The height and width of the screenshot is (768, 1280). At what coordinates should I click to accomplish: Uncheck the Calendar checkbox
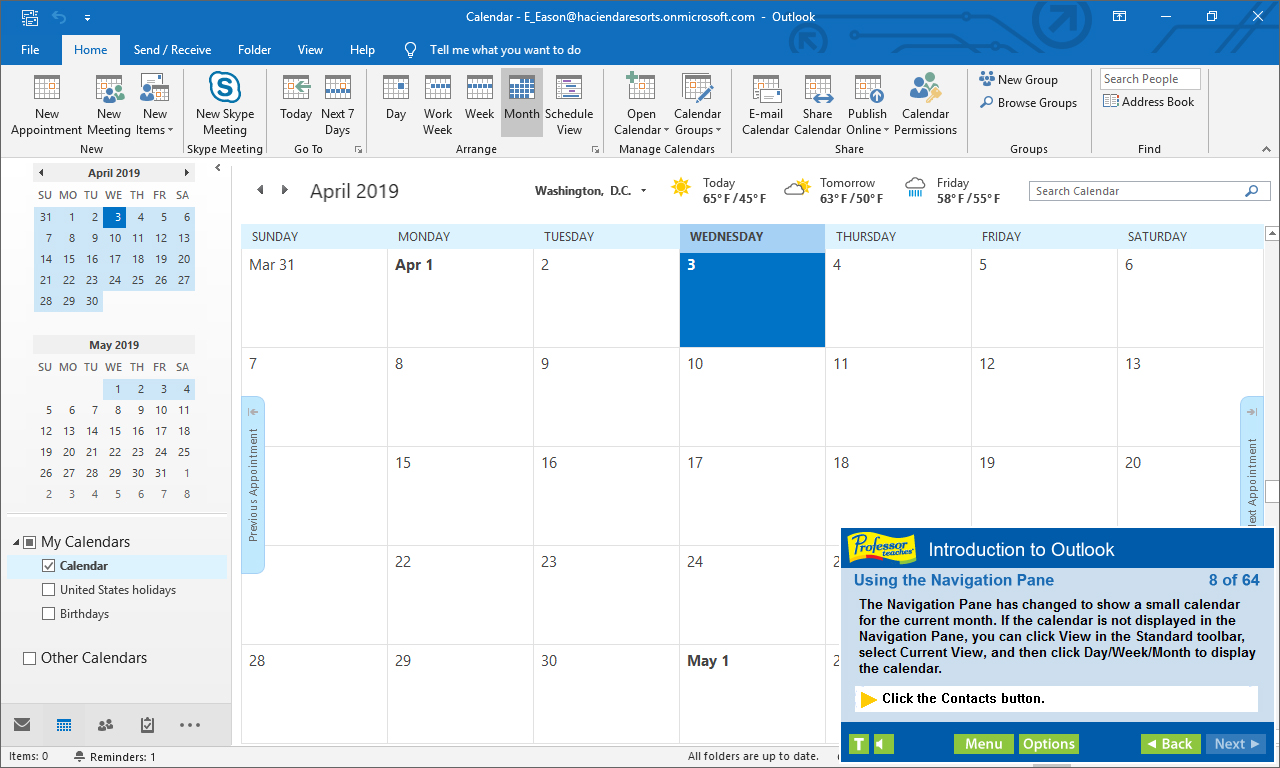pyautogui.click(x=49, y=566)
